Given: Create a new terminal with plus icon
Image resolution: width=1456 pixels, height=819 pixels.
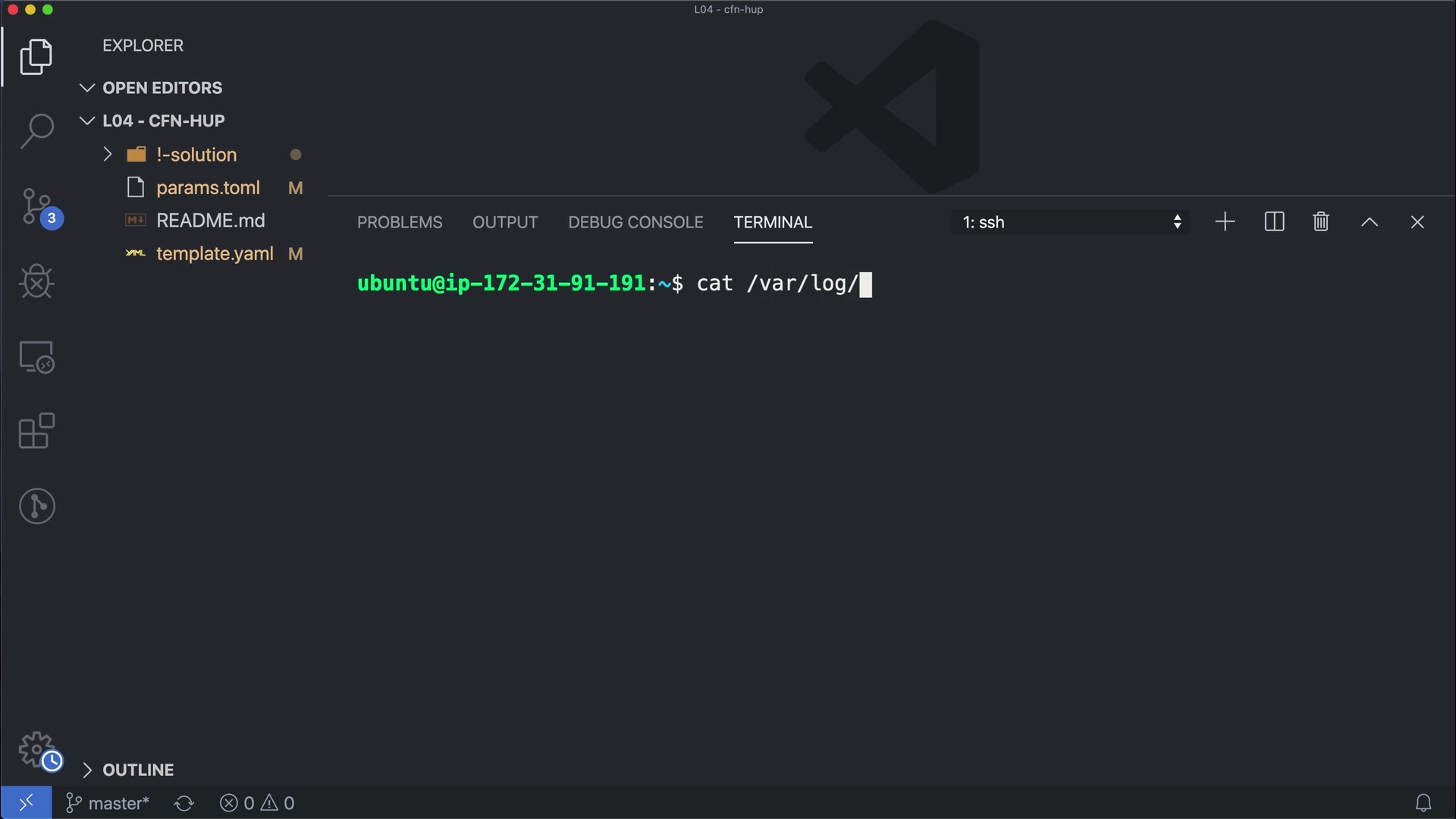Looking at the screenshot, I should (1225, 222).
